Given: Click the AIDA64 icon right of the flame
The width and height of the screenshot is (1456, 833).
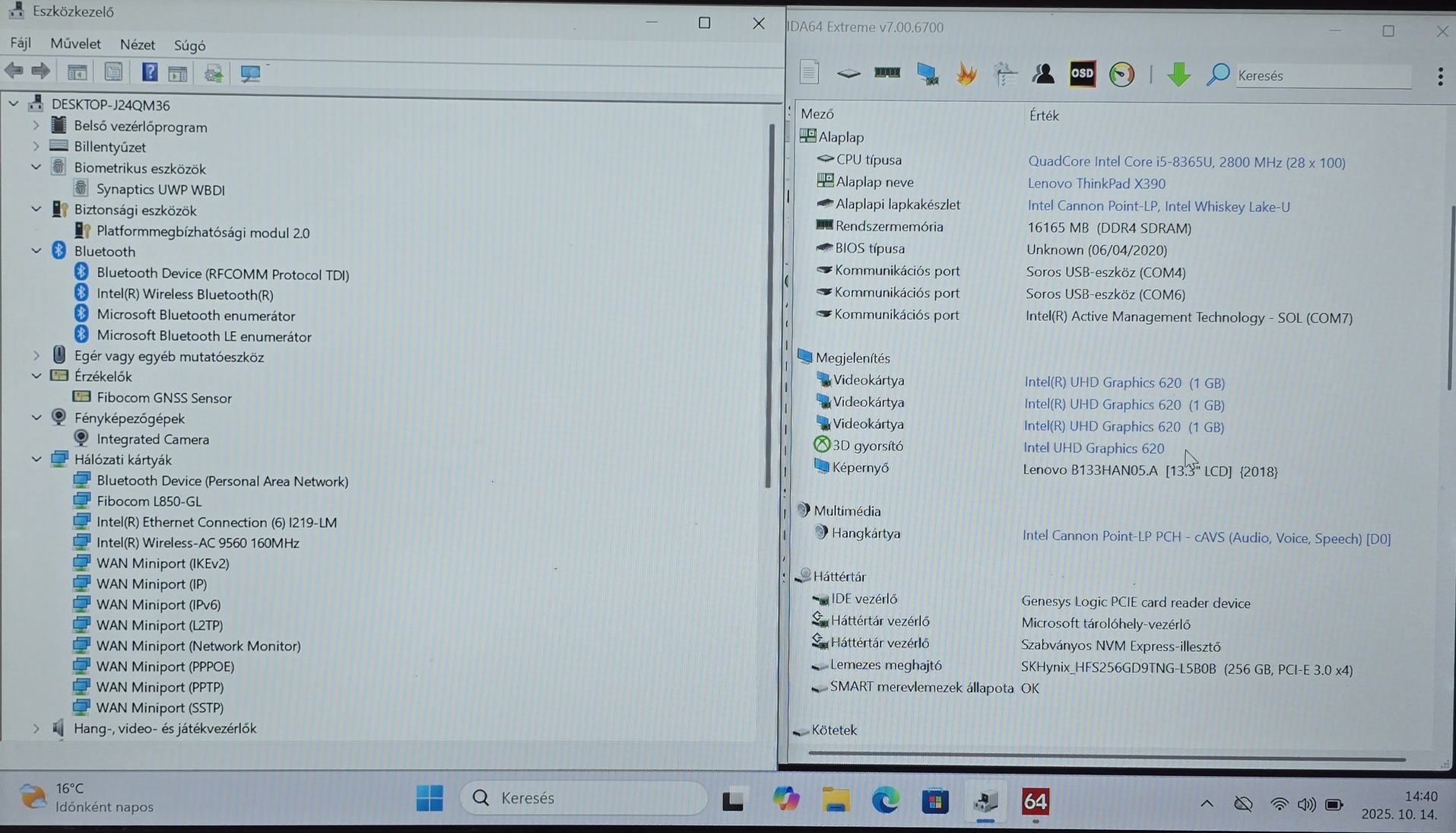Looking at the screenshot, I should tap(1005, 75).
